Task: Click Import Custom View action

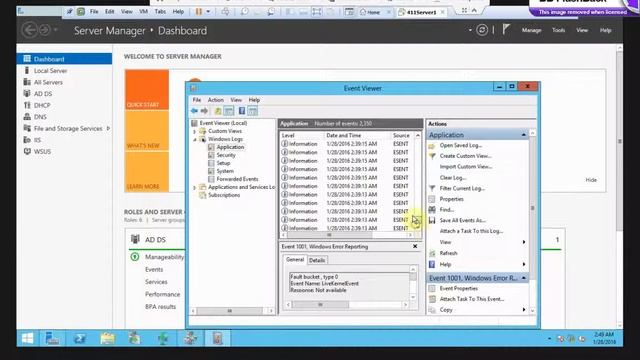Action: coord(466,167)
